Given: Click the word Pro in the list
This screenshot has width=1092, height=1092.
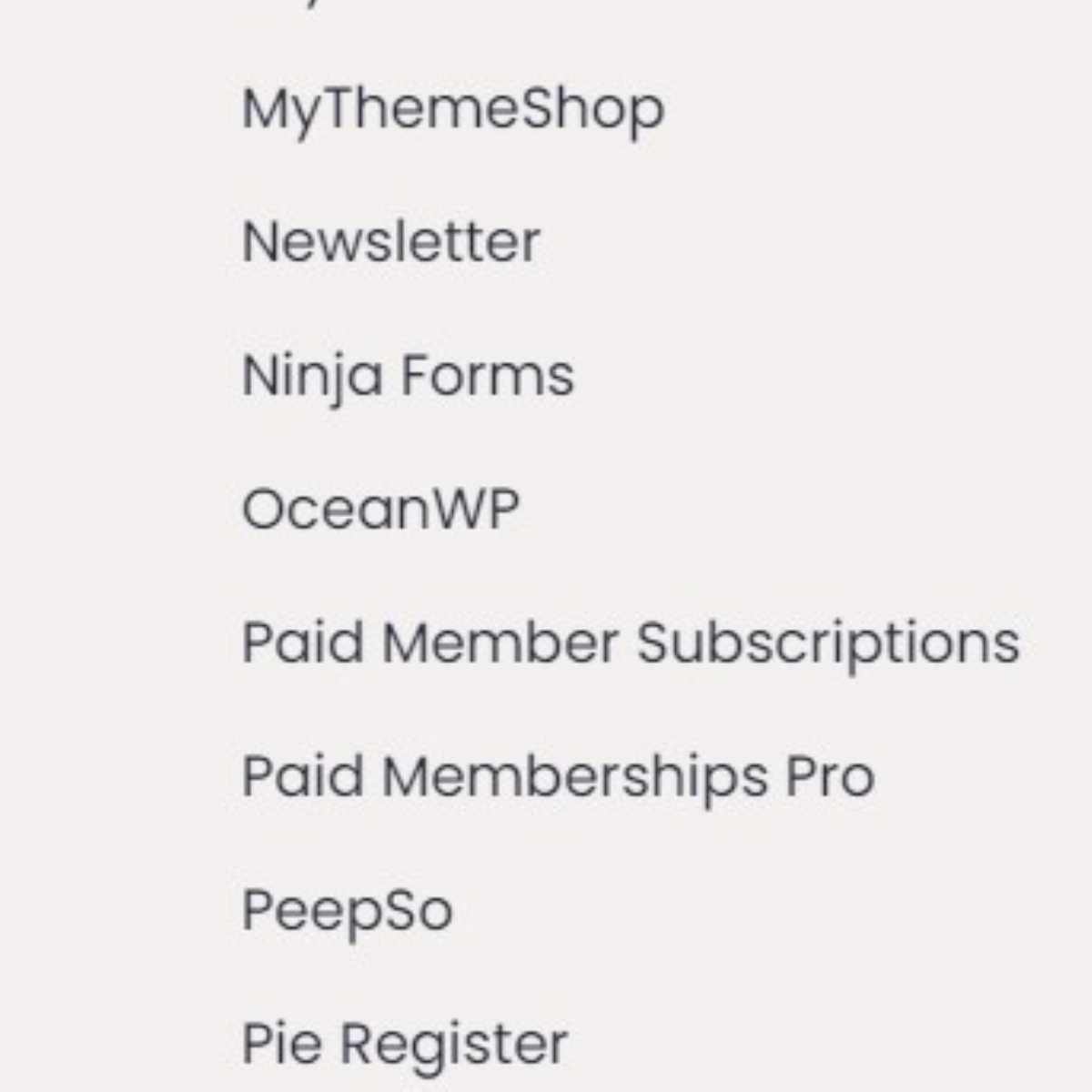Looking at the screenshot, I should point(829,777).
